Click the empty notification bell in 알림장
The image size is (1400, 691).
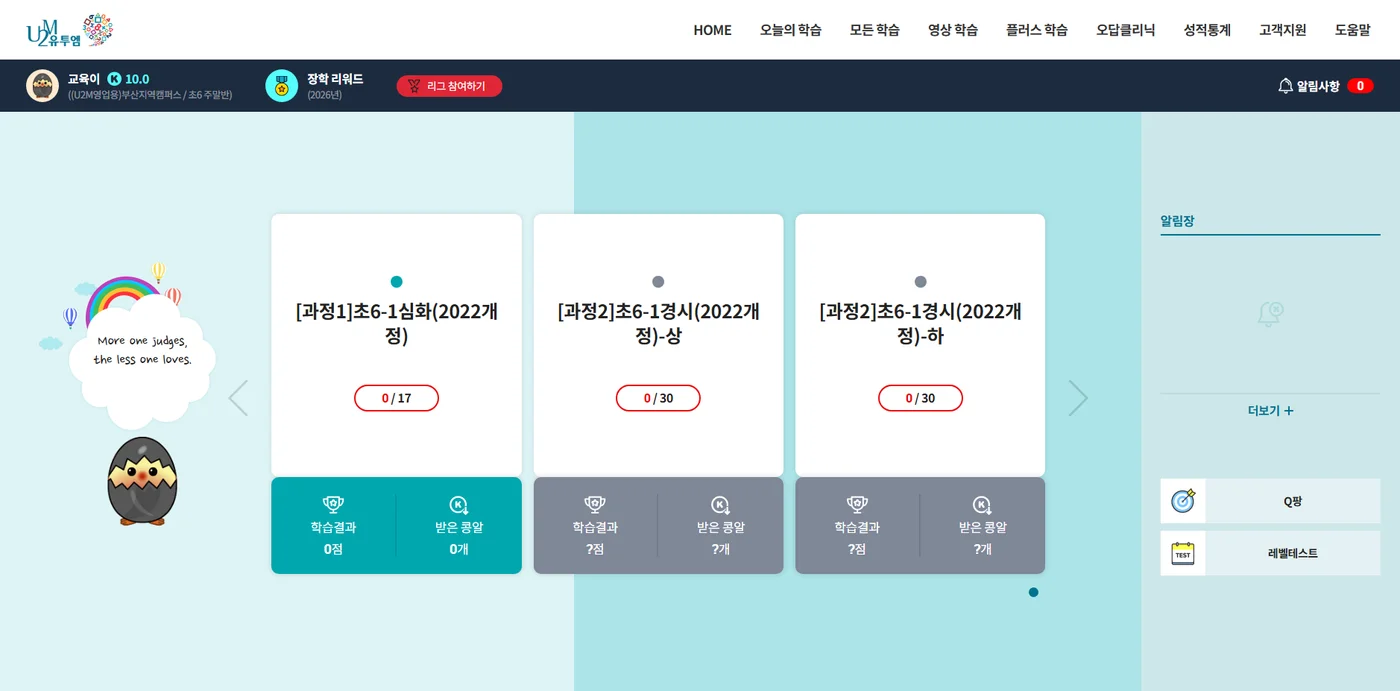pos(1270,314)
